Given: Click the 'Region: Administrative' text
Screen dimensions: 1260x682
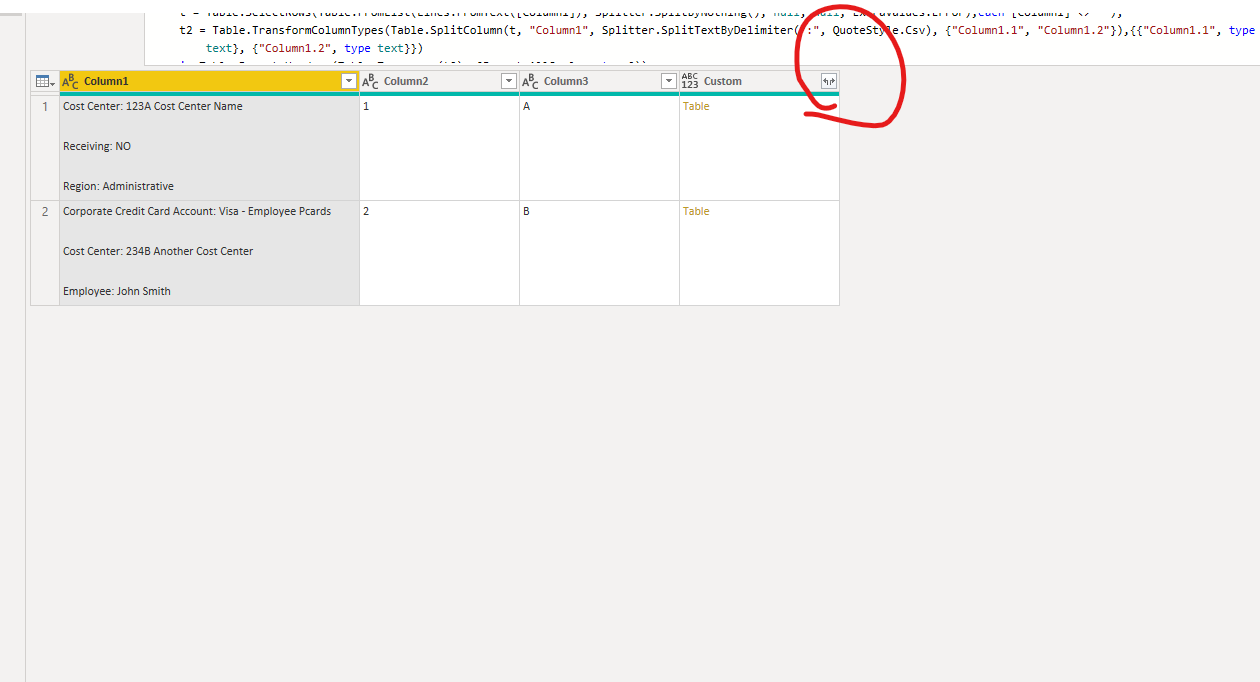Looking at the screenshot, I should pos(118,186).
